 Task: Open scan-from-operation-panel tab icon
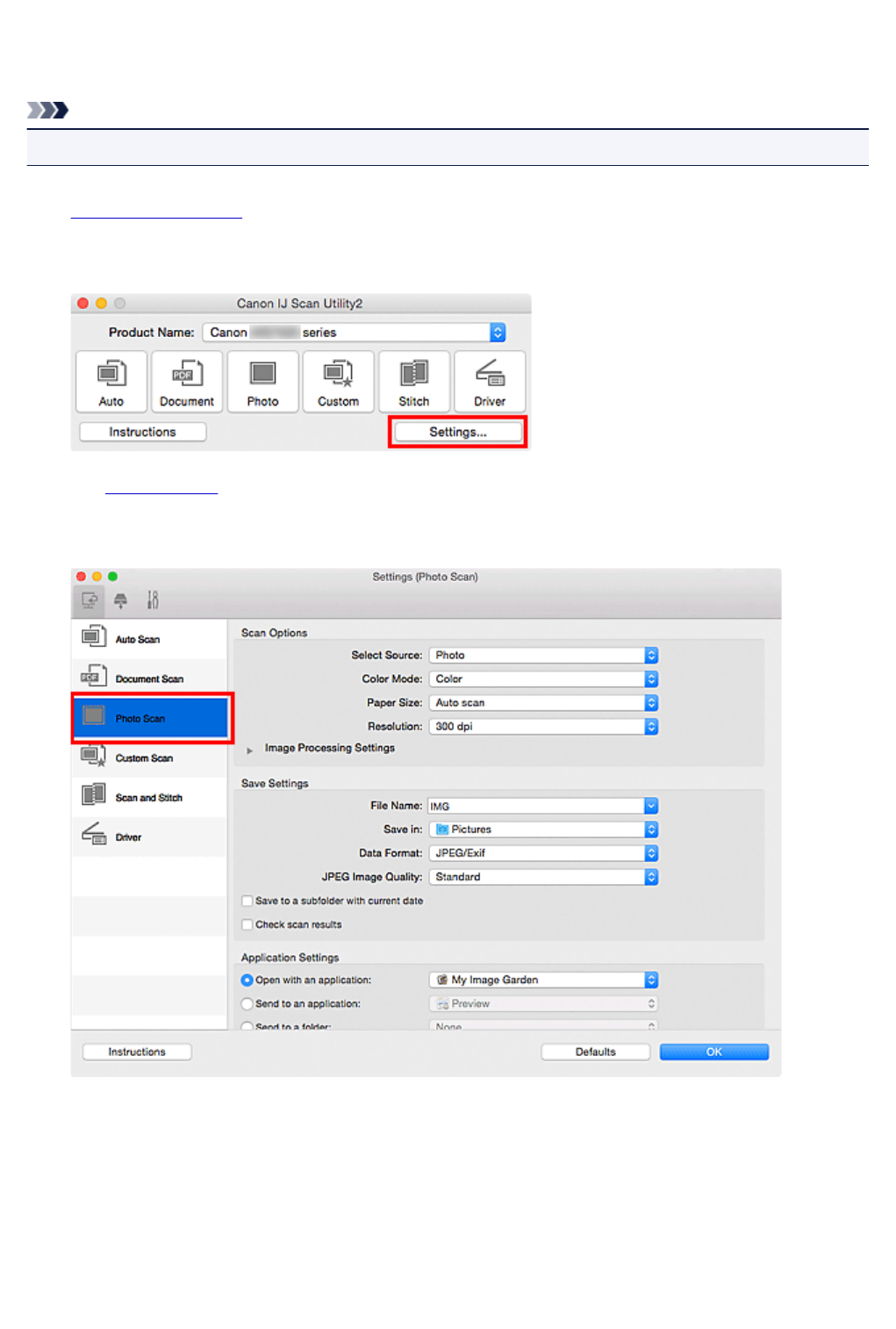pos(121,600)
